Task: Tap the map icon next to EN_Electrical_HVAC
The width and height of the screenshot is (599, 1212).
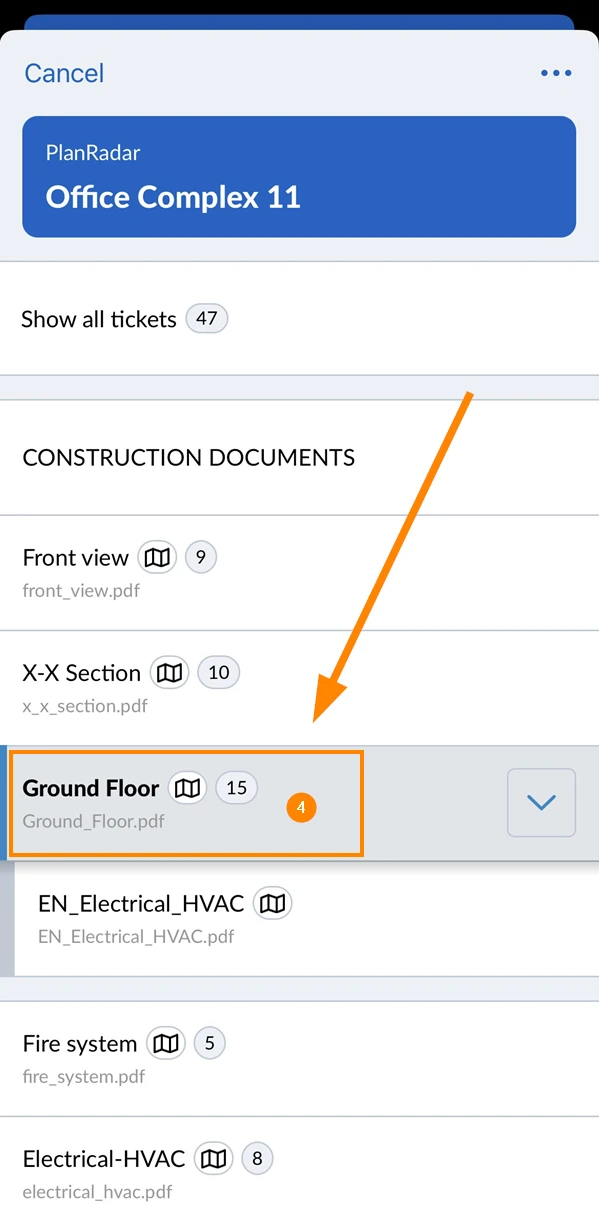Action: [273, 904]
